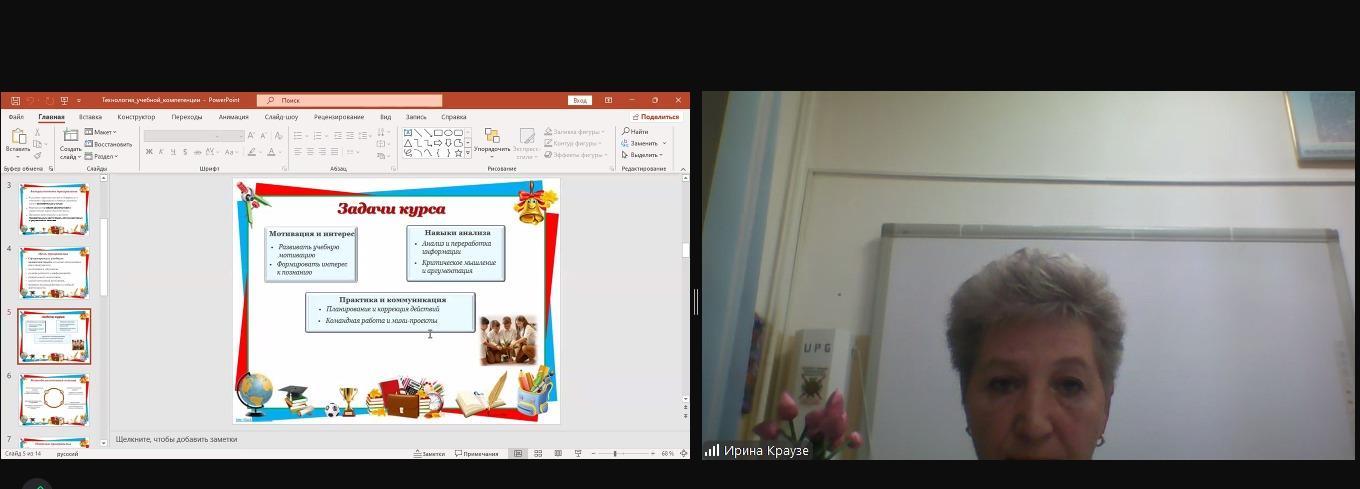Click the Sign in (Вход) button
Screen dimensions: 1360x489
580,100
